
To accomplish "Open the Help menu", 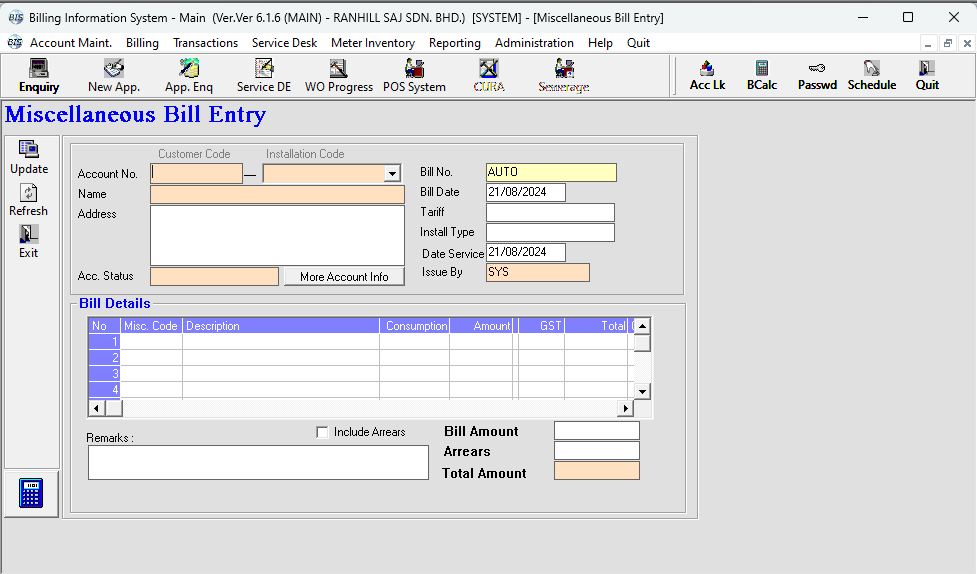I will click(x=600, y=43).
